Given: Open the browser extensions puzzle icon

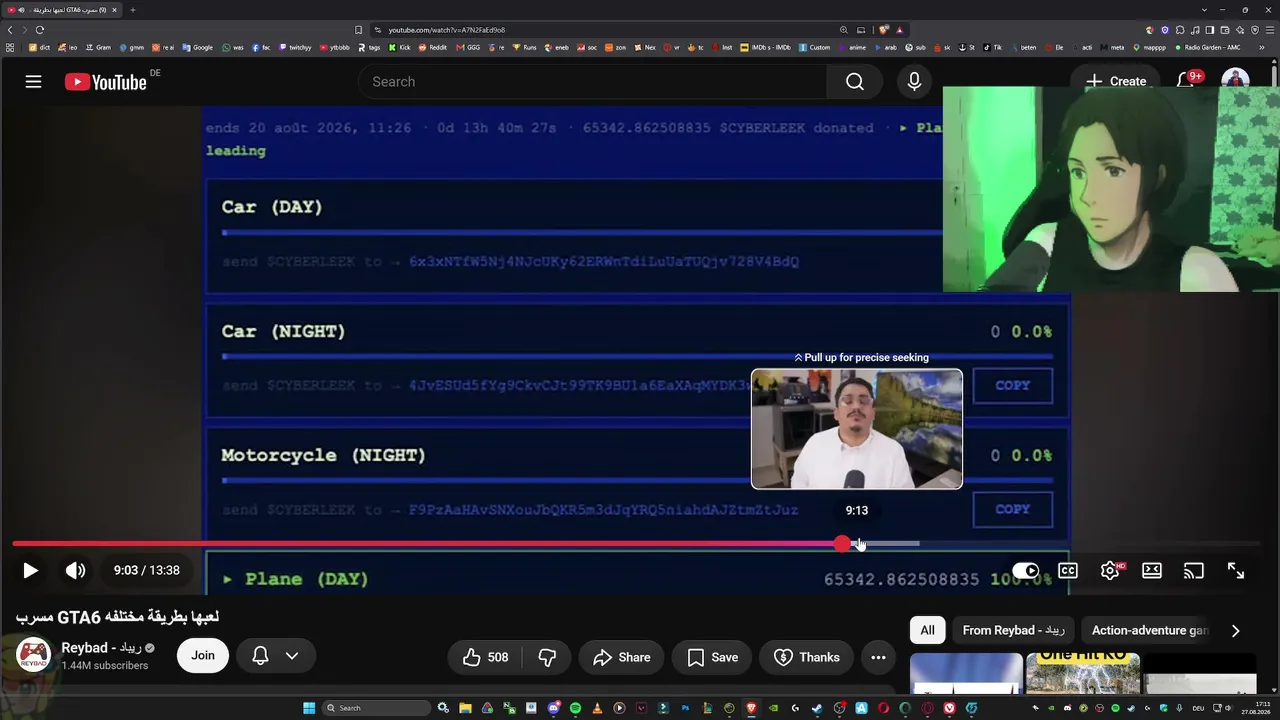Looking at the screenshot, I should [1178, 30].
